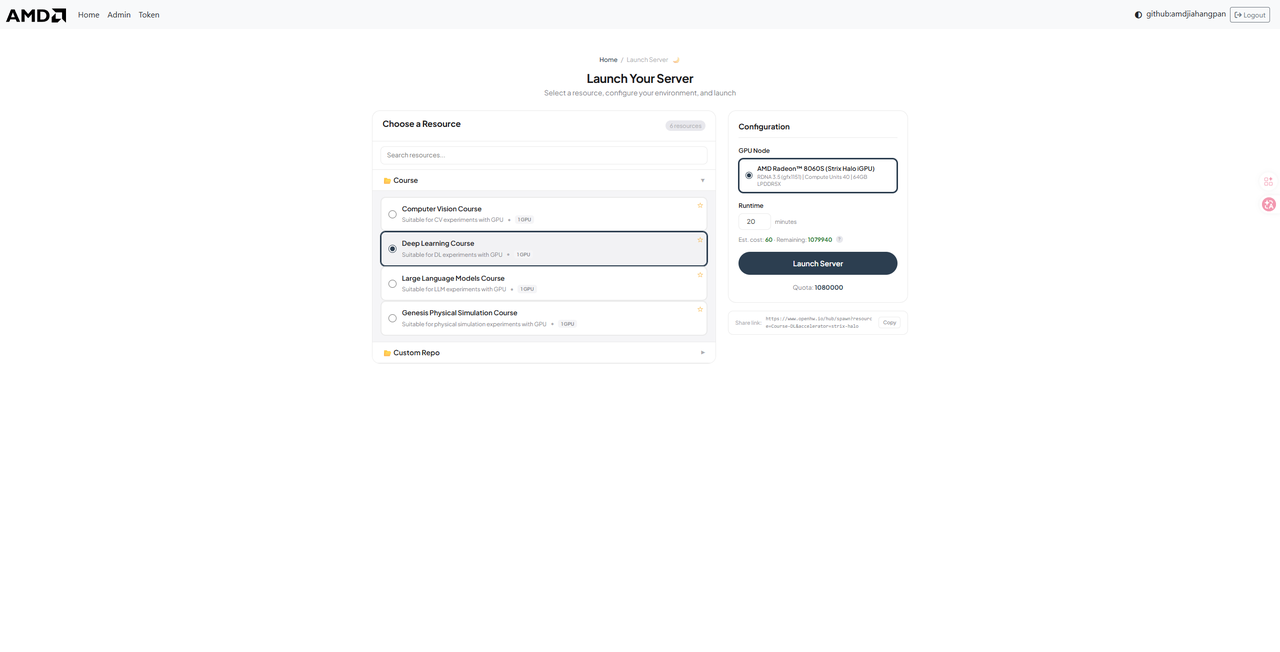Viewport: 1280px width, 652px height.
Task: Expand the Custom Repo section arrow
Action: click(703, 353)
